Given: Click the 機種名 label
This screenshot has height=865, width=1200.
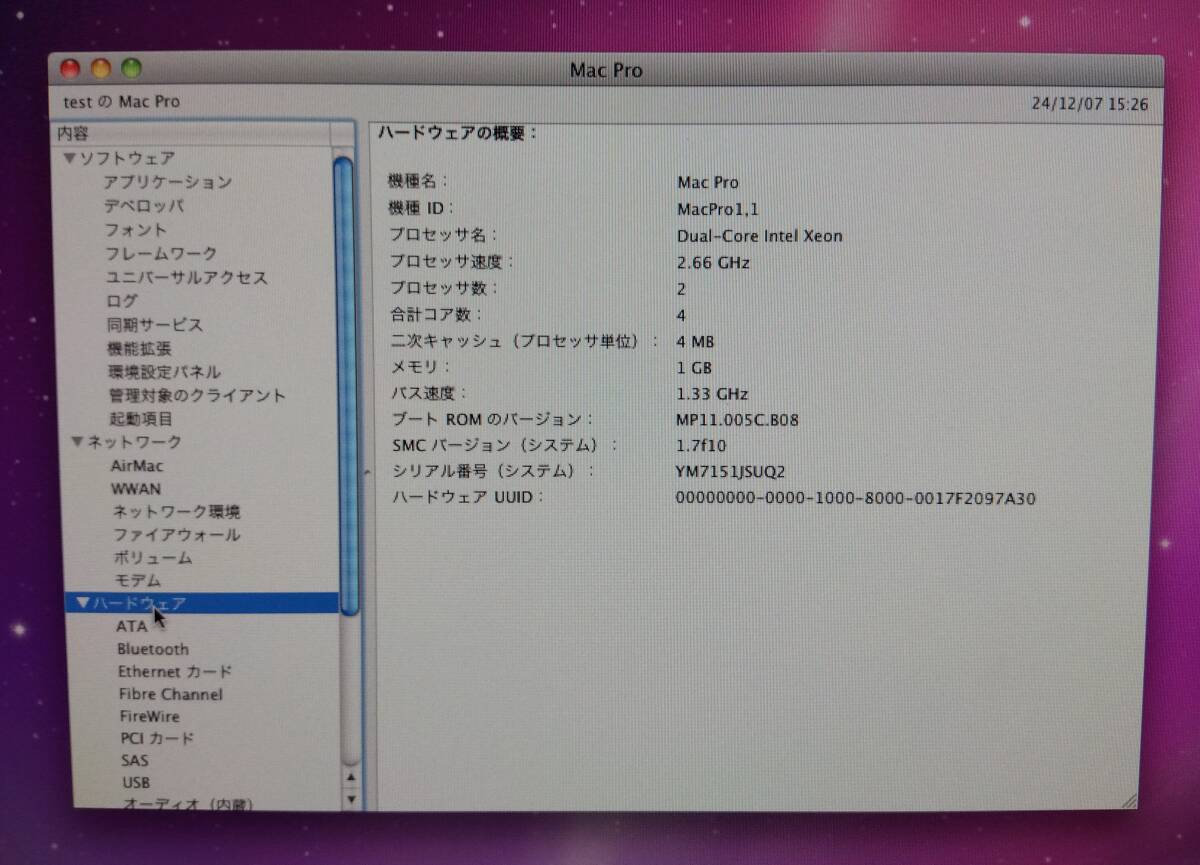Looking at the screenshot, I should (418, 182).
